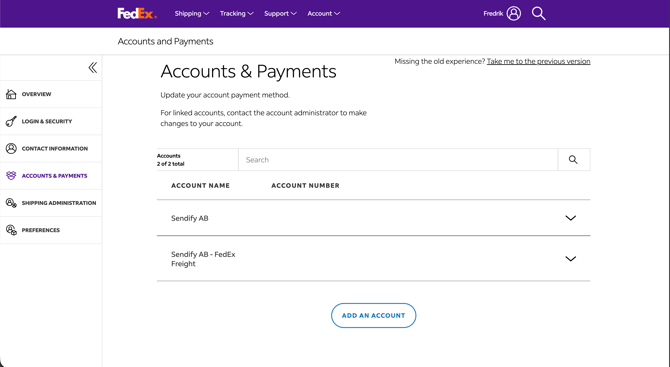Open the Shipping dropdown menu
This screenshot has width=670, height=367.
(192, 14)
